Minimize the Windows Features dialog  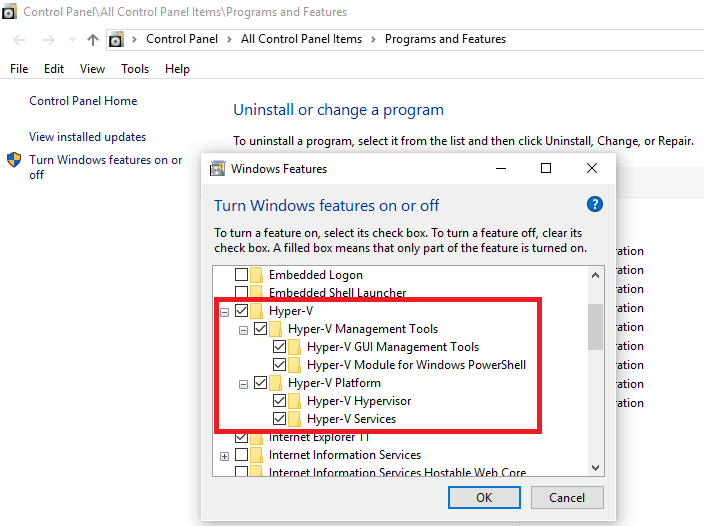(x=501, y=168)
